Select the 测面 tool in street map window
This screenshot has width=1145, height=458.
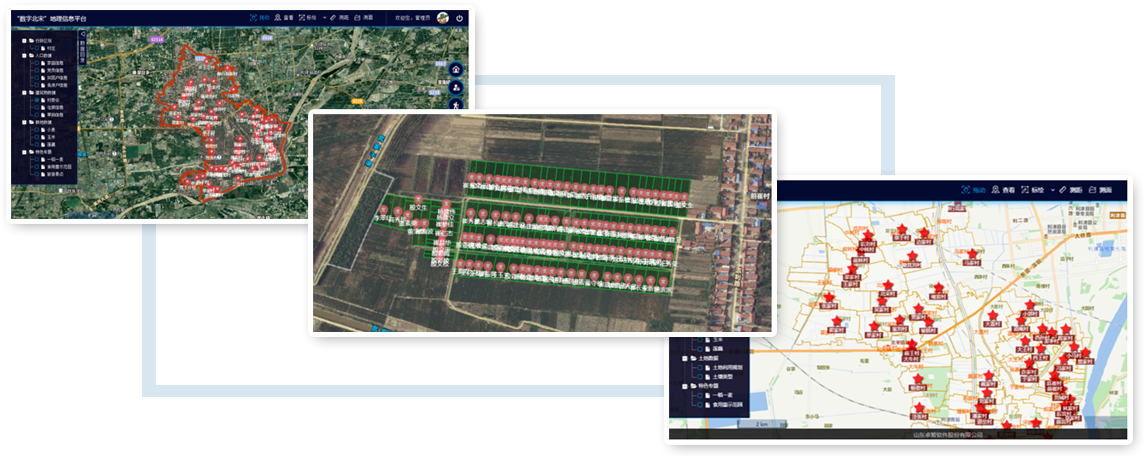(1100, 190)
